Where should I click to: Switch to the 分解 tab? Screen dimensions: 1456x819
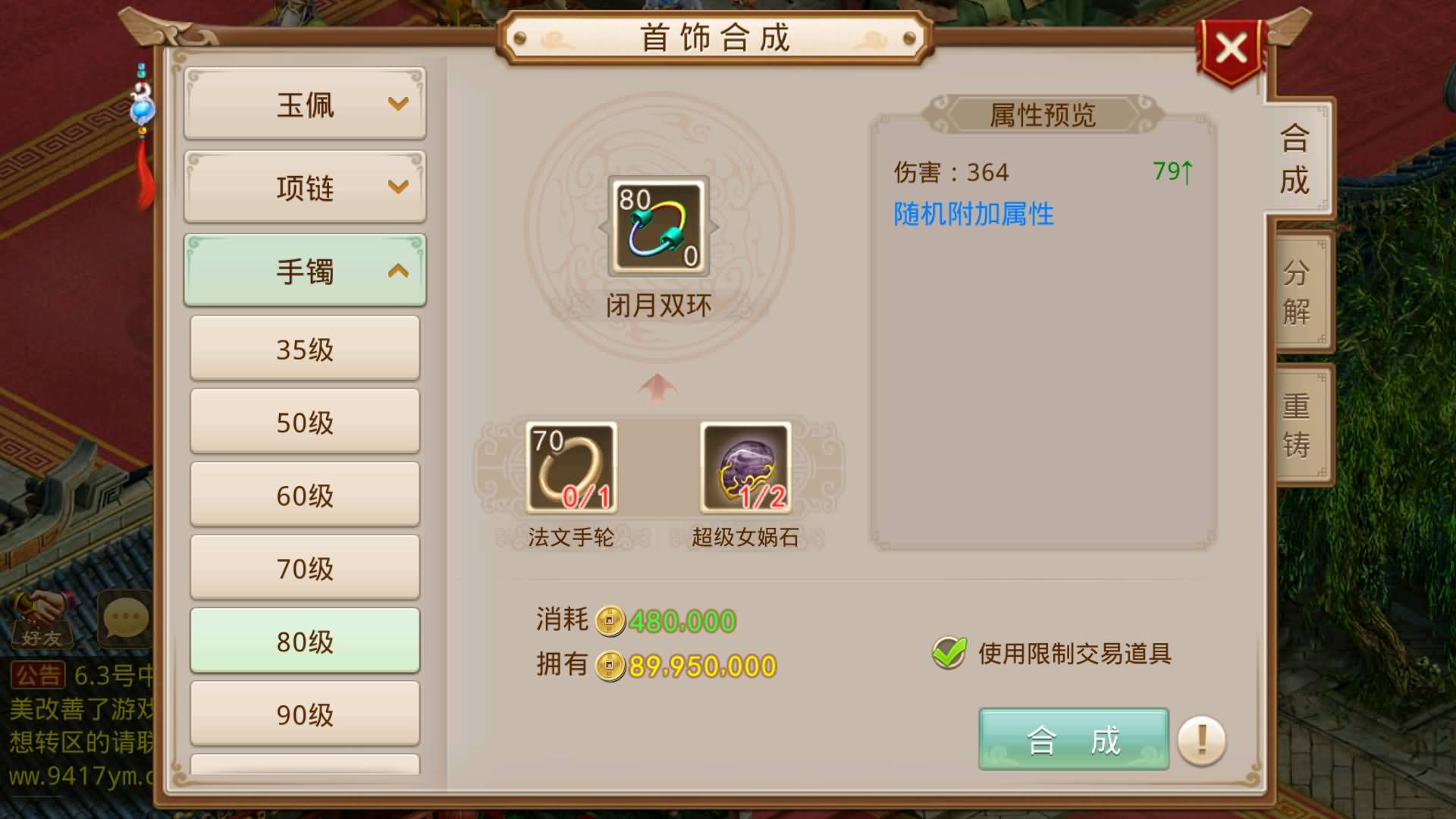pos(1298,292)
